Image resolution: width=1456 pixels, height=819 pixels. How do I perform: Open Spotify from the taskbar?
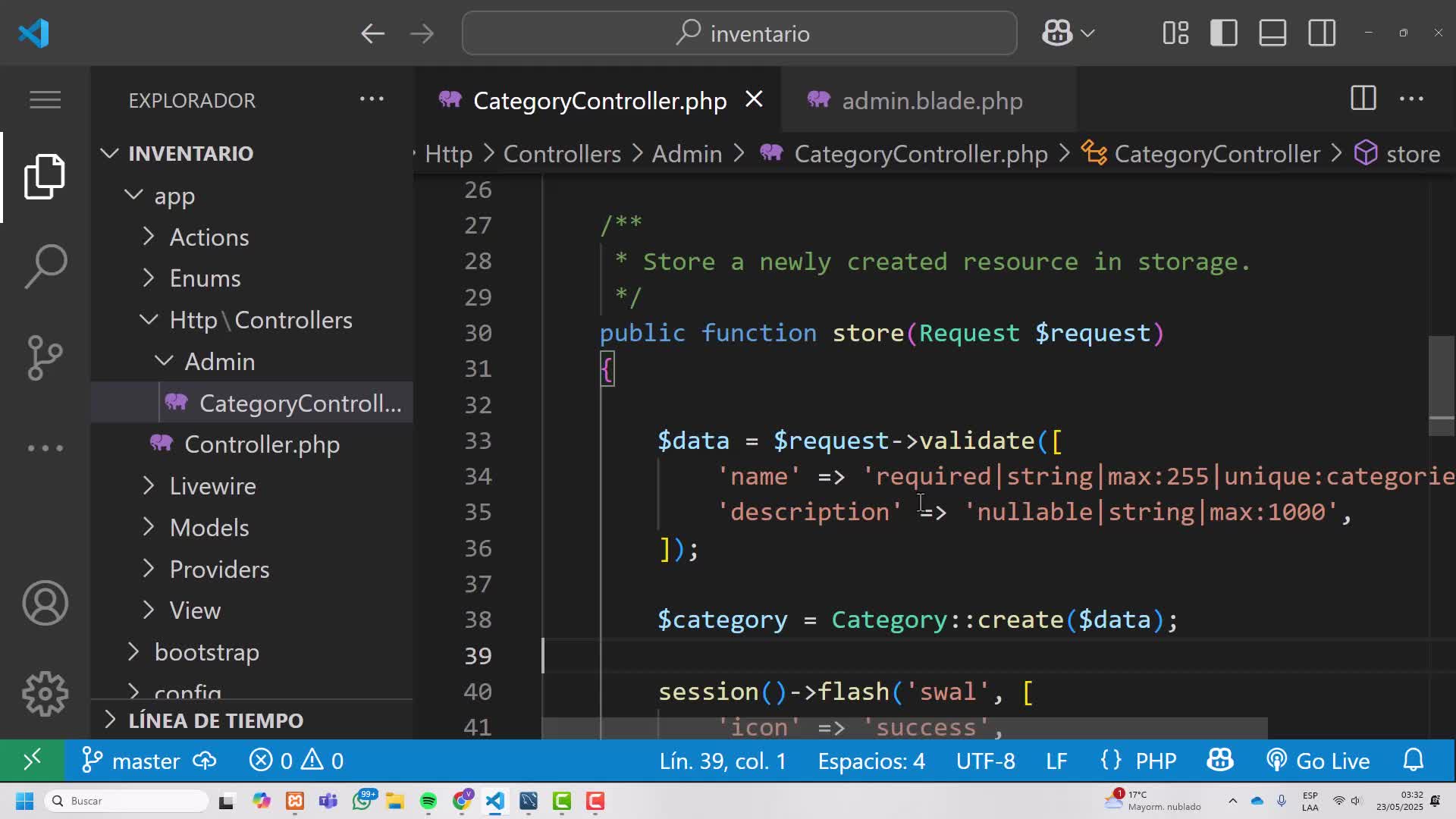(428, 801)
